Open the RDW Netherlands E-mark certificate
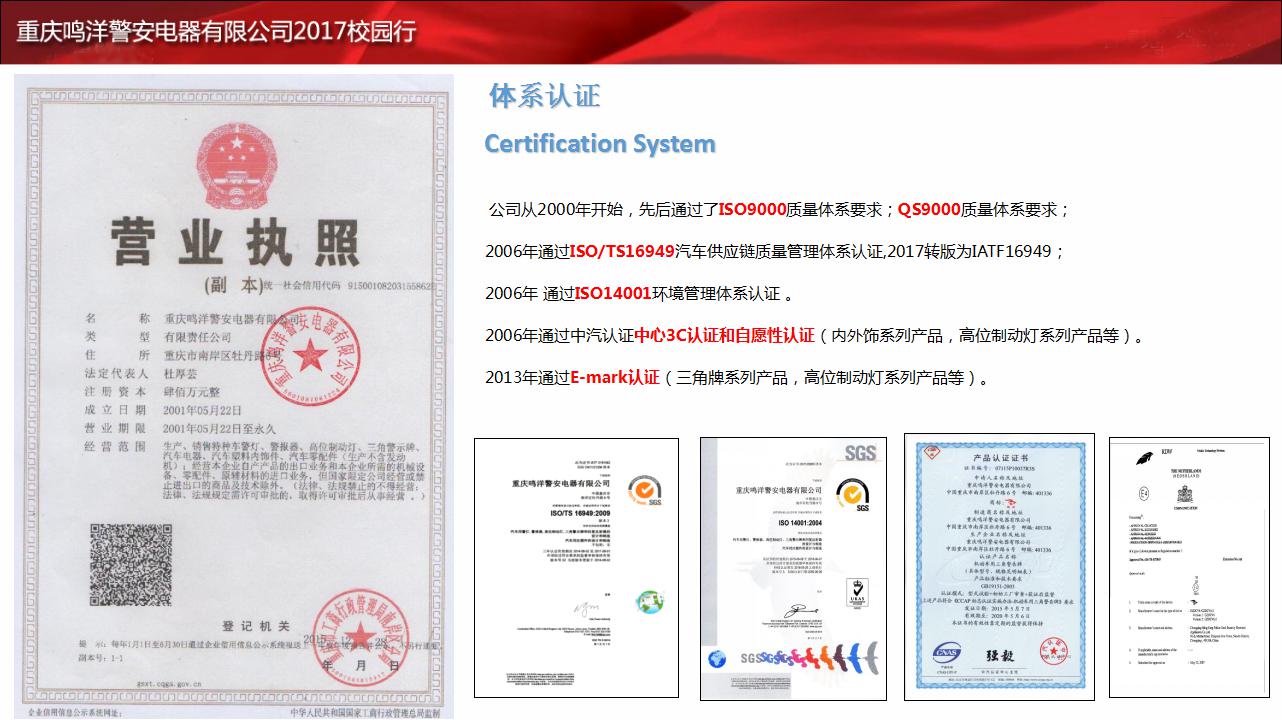 [x=1188, y=566]
